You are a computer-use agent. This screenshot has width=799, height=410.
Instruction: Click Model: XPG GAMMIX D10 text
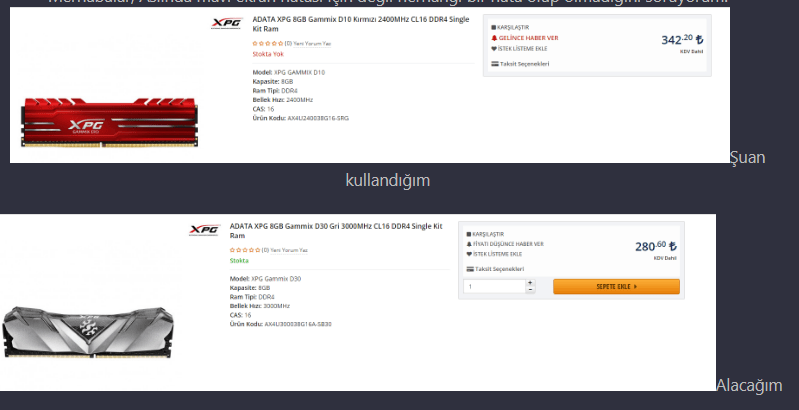click(x=288, y=72)
